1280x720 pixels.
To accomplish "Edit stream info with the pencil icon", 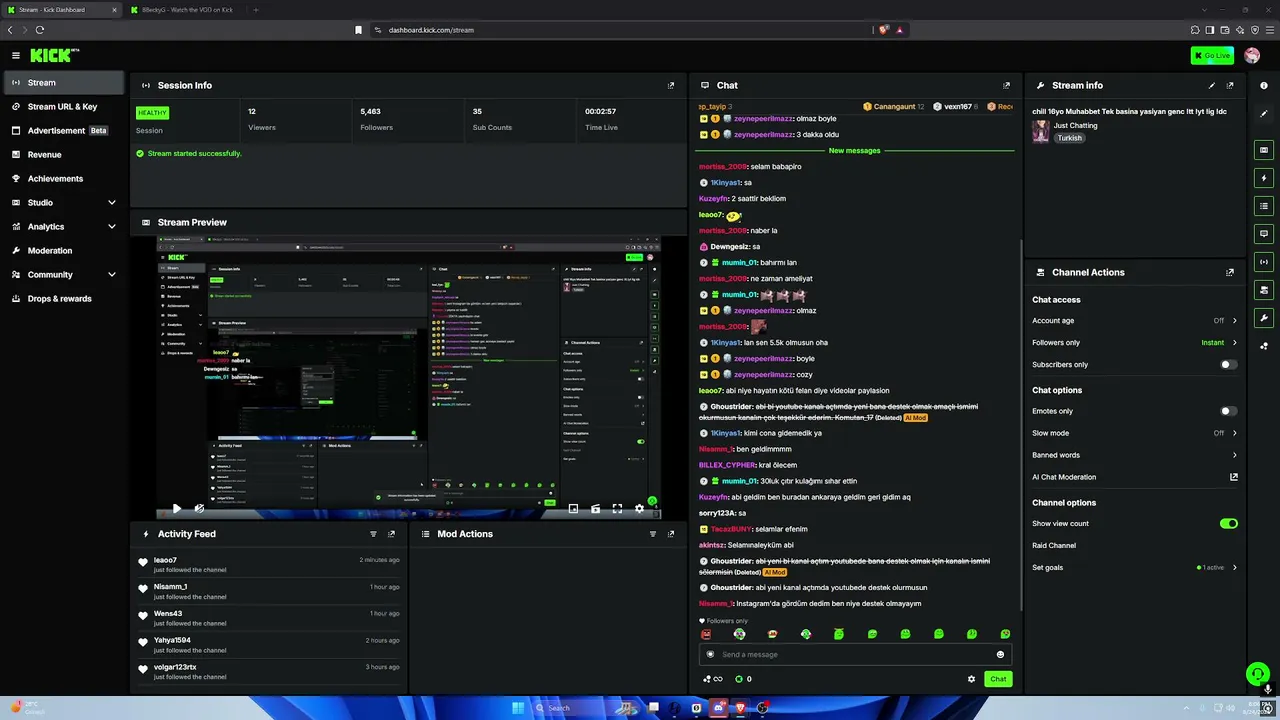I will click(x=1212, y=85).
